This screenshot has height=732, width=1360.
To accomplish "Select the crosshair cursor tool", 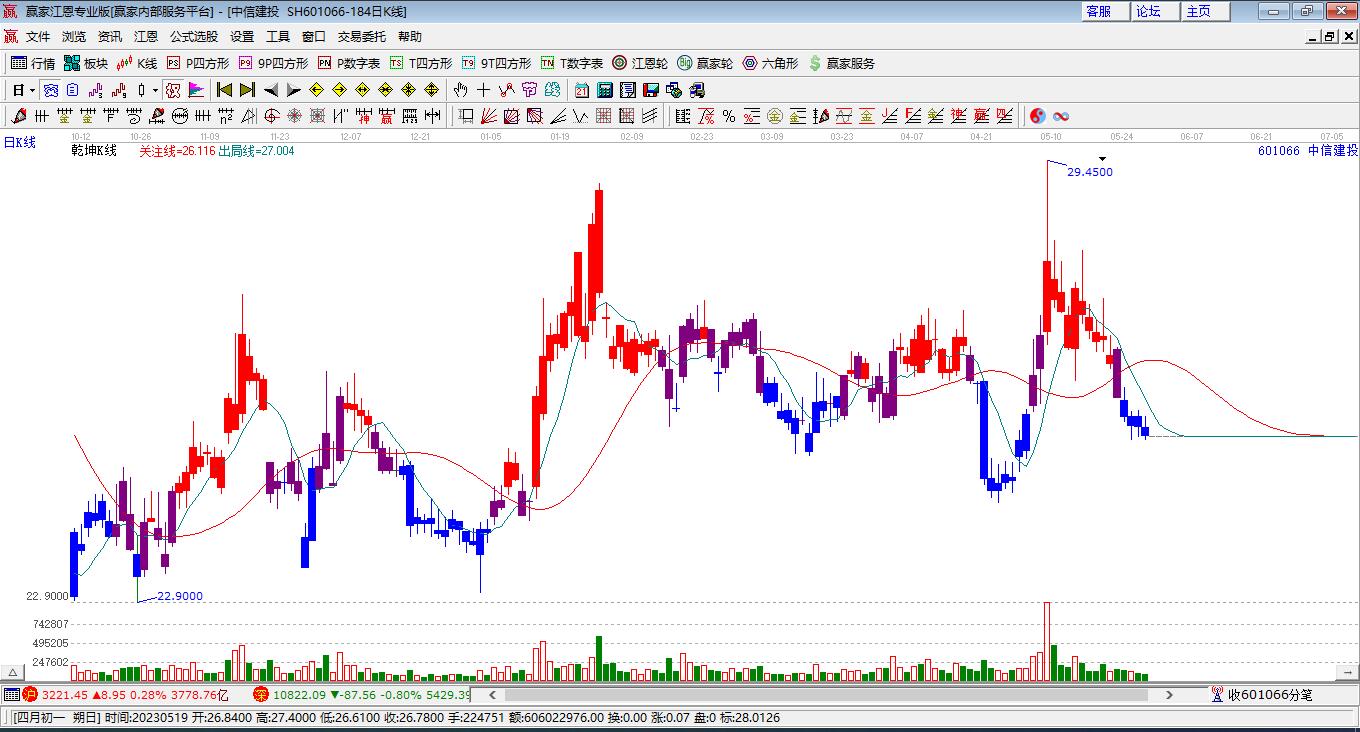I will pos(483,90).
